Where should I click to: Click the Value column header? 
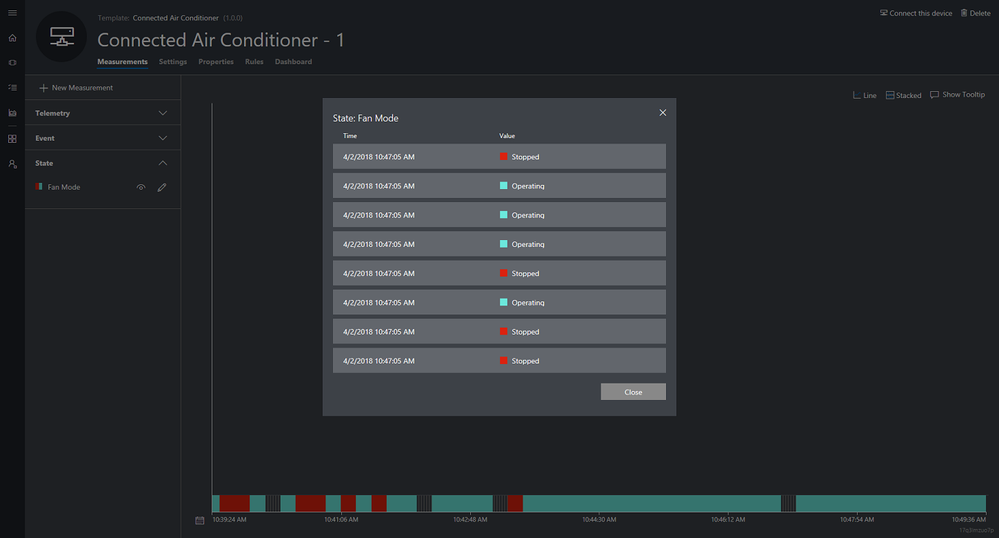pyautogui.click(x=507, y=136)
